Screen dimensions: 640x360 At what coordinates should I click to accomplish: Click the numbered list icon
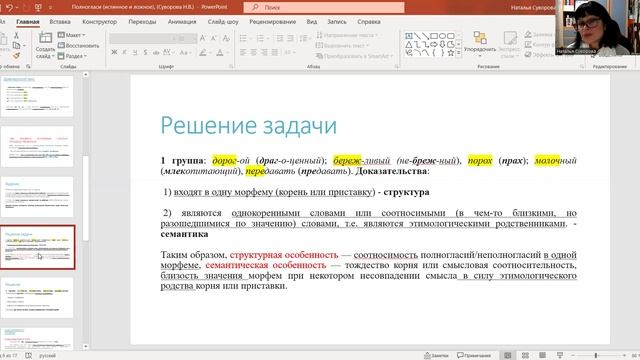click(x=260, y=38)
